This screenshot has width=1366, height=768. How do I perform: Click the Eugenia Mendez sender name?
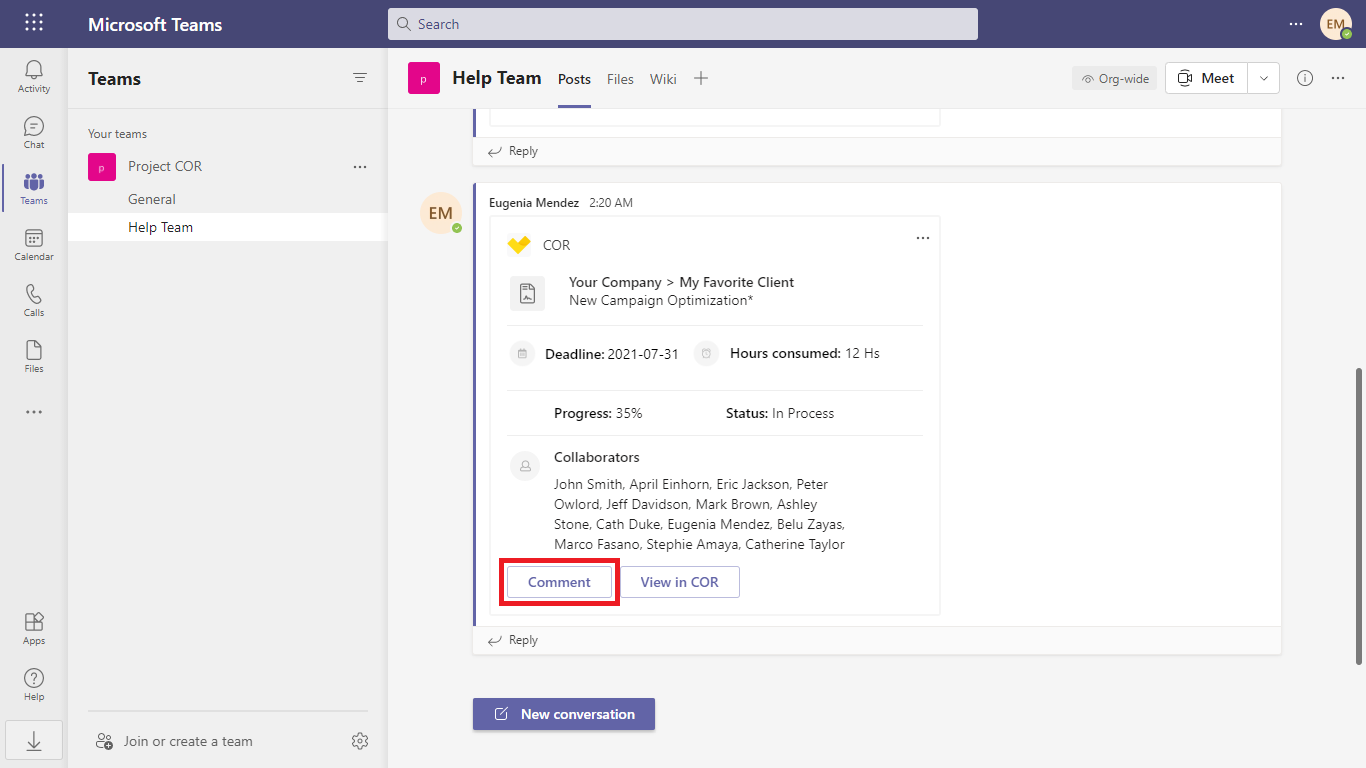[534, 203]
